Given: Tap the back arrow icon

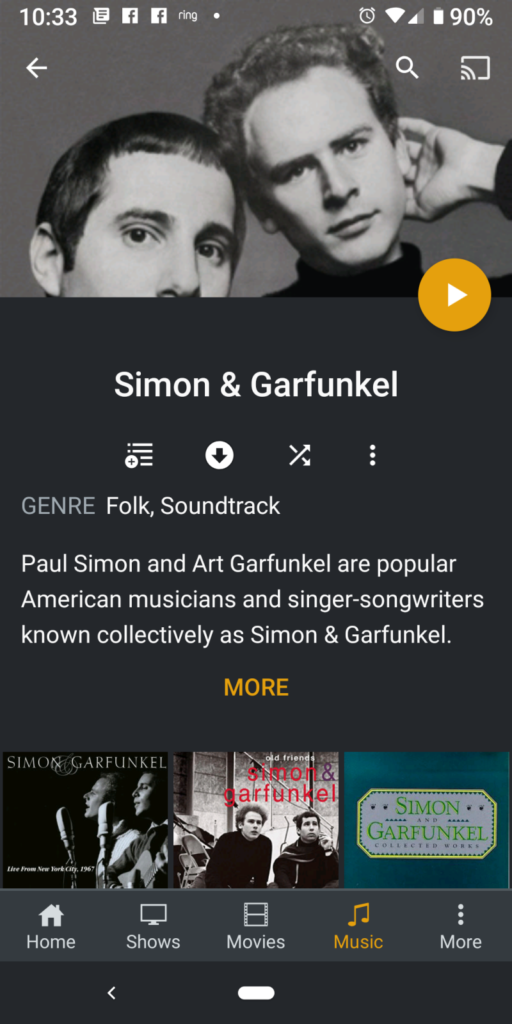Looking at the screenshot, I should tap(37, 67).
